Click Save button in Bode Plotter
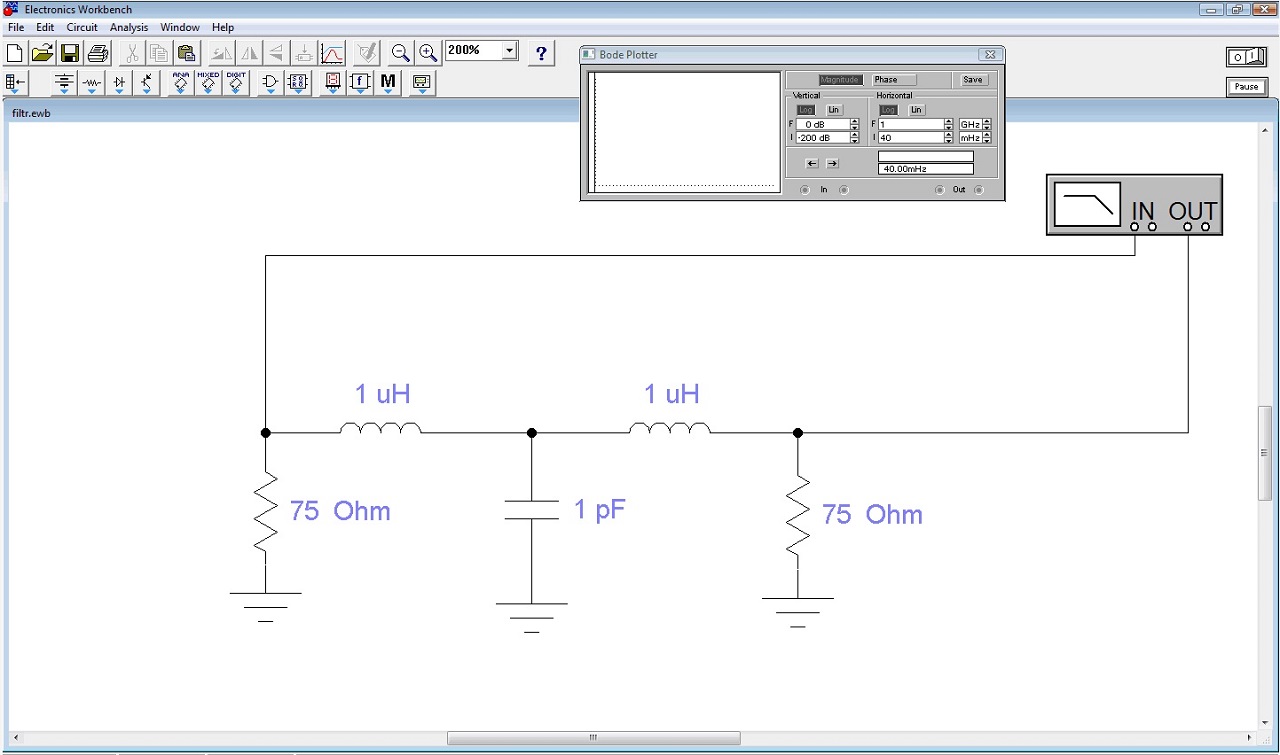 (972, 80)
